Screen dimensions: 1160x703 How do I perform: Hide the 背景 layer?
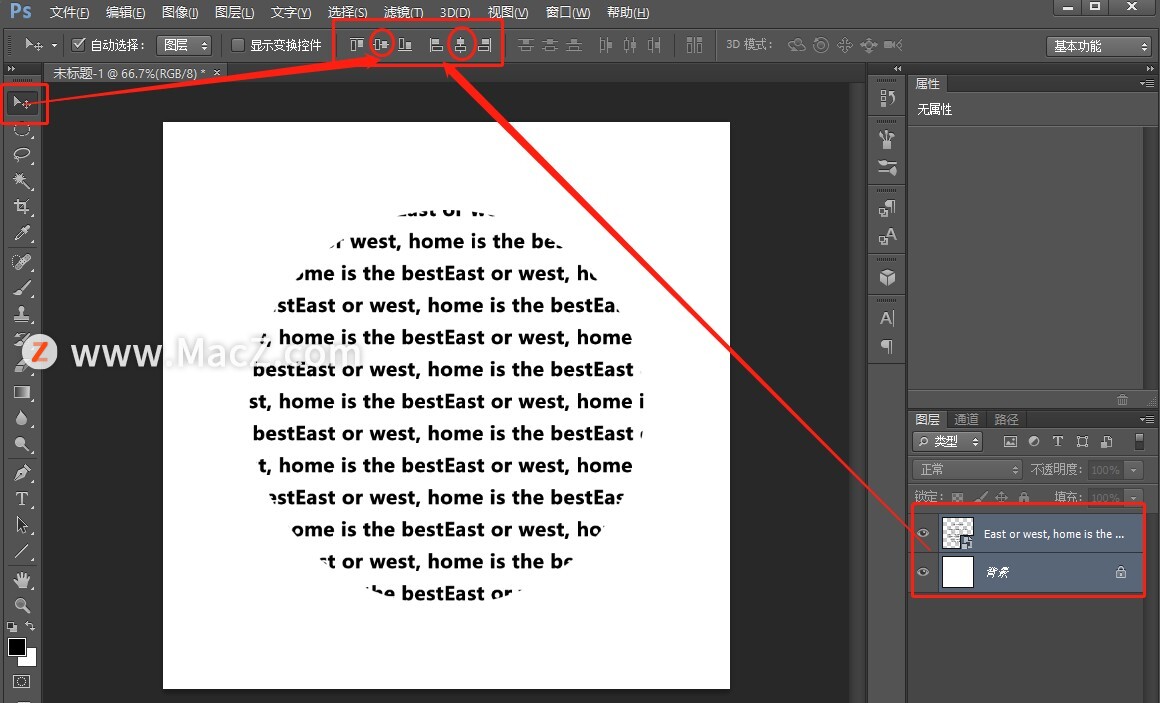923,572
